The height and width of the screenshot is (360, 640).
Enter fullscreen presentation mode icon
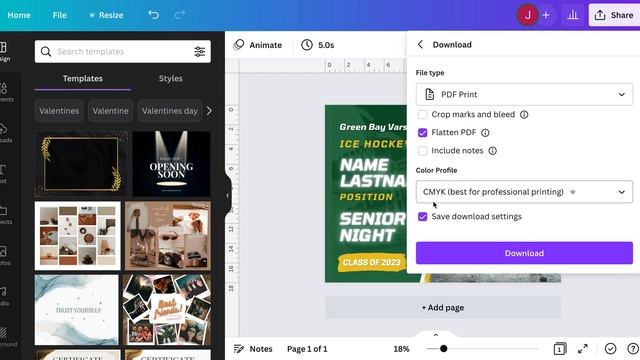[x=583, y=349]
